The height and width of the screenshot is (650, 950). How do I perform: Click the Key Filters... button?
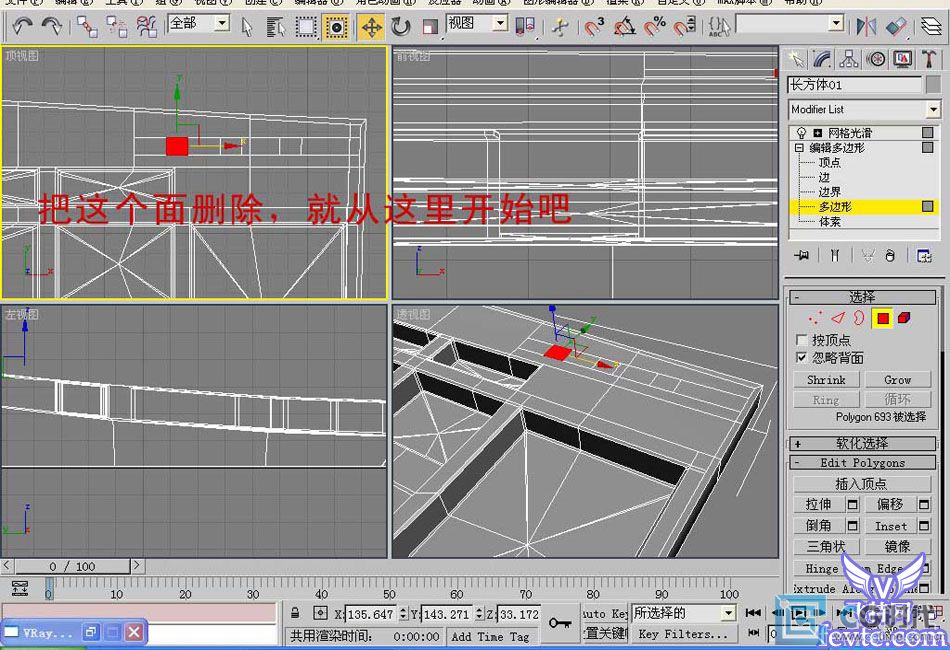click(x=683, y=634)
